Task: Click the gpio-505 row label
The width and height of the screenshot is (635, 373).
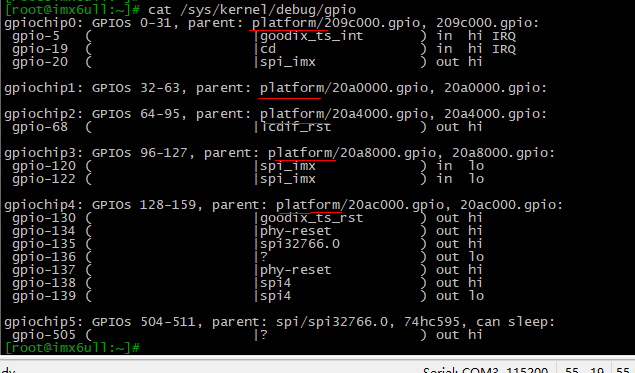Action: (44, 335)
